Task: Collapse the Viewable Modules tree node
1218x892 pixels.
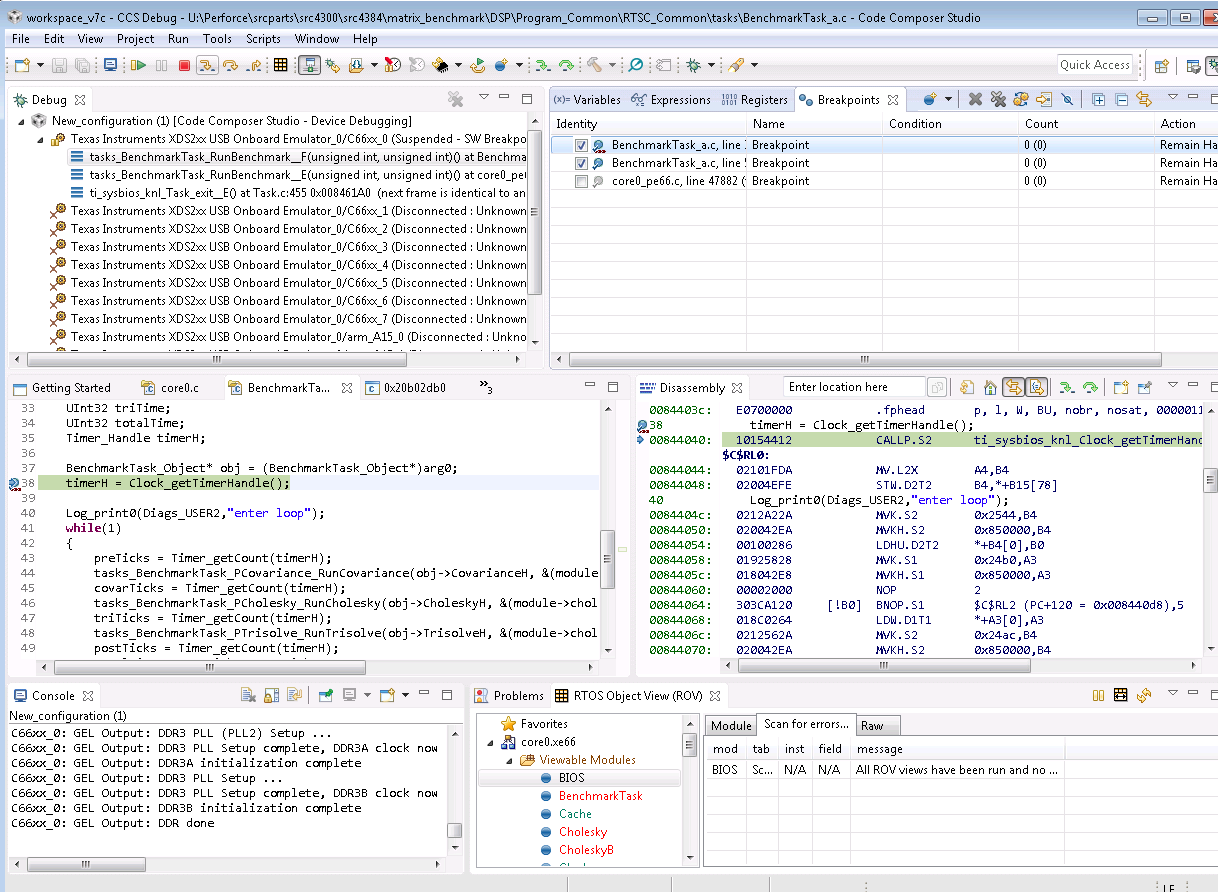Action: [508, 760]
